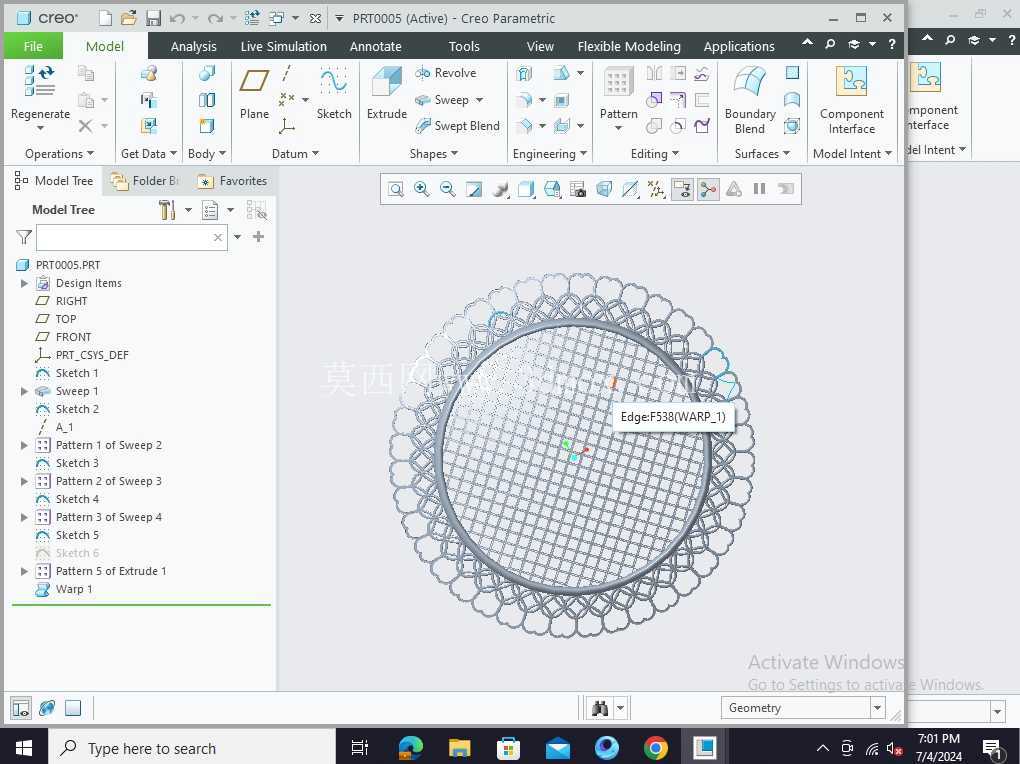This screenshot has height=764, width=1020.
Task: Select the FRONT datum plane
Action: pos(73,337)
